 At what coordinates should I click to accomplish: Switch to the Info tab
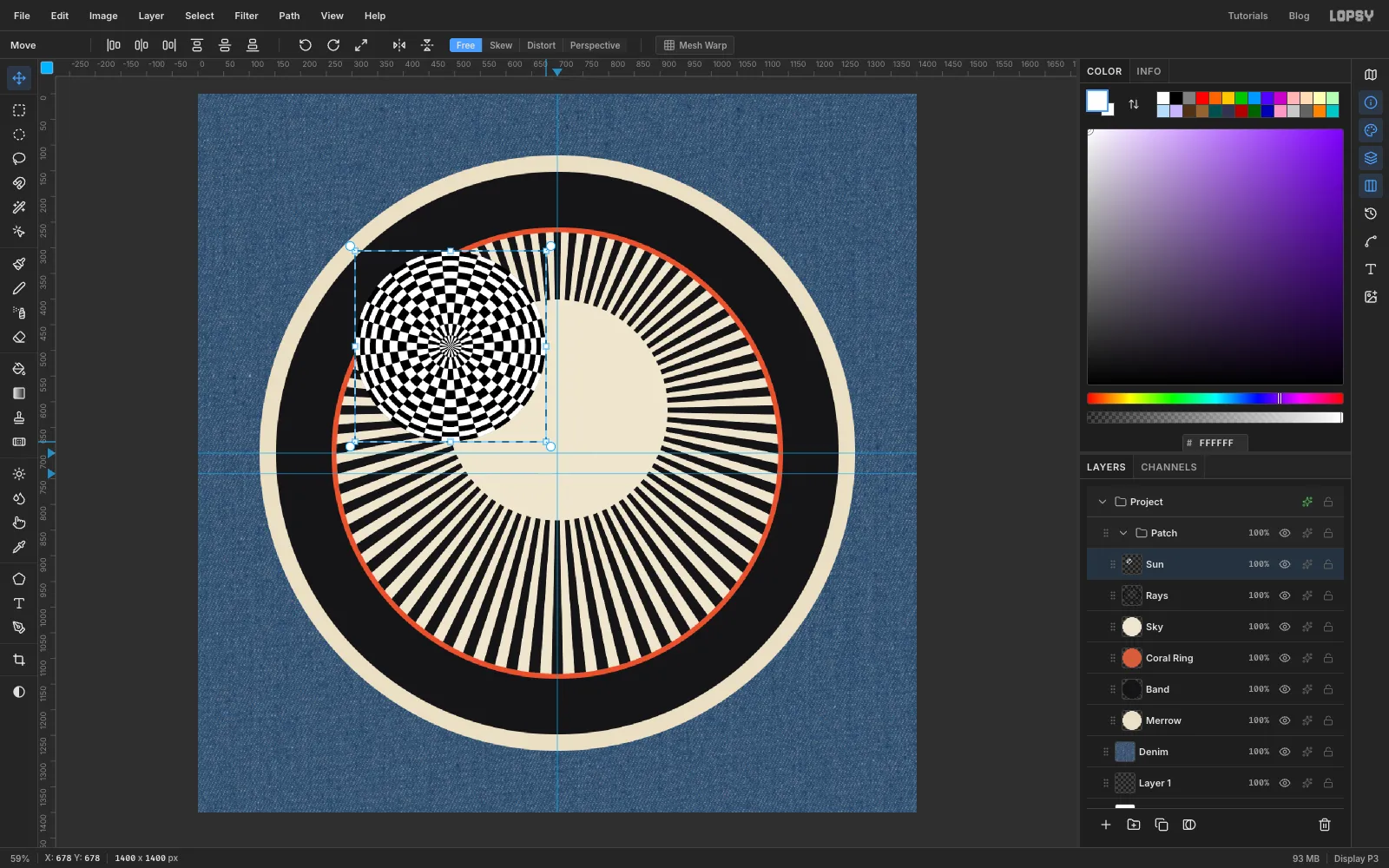click(x=1149, y=71)
